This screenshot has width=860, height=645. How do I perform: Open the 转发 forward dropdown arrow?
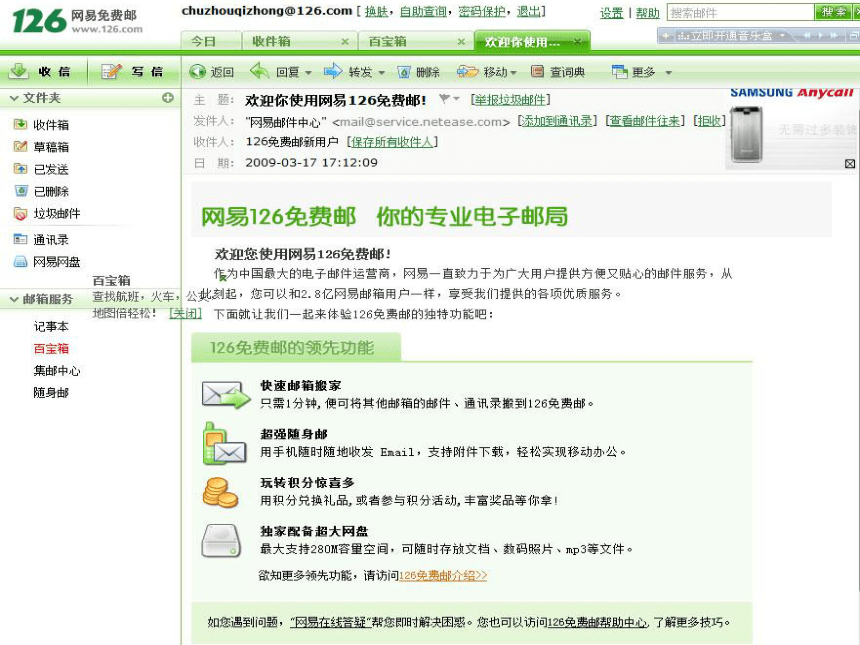[381, 72]
